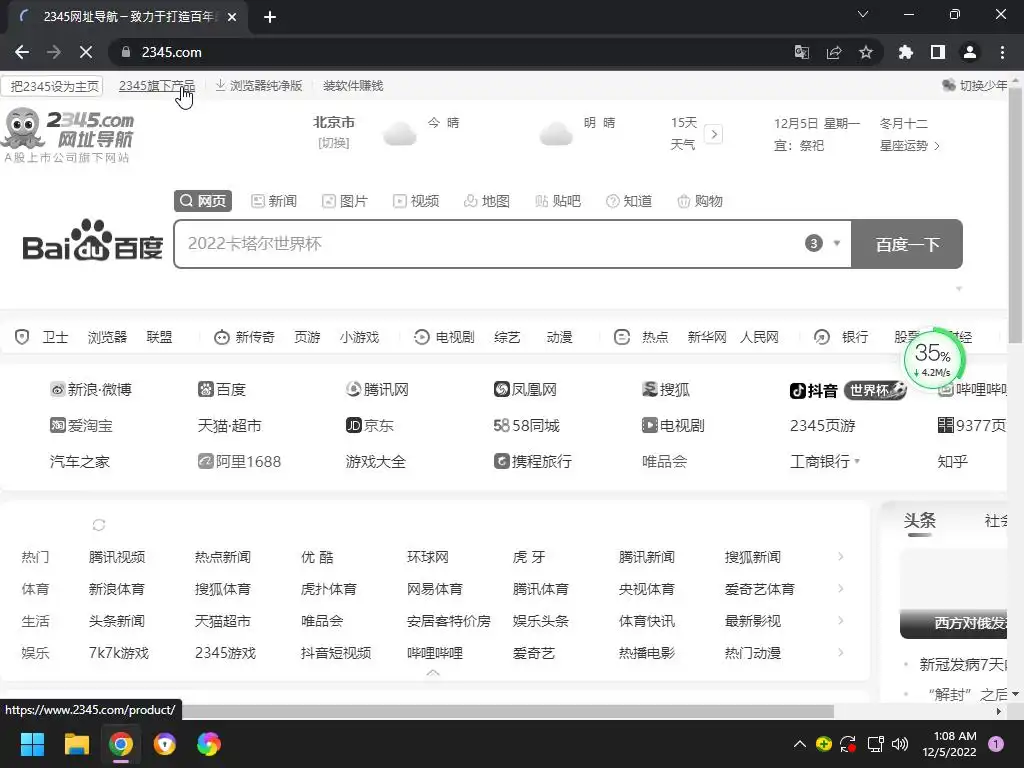Open the 搜狐 site link

(x=666, y=390)
